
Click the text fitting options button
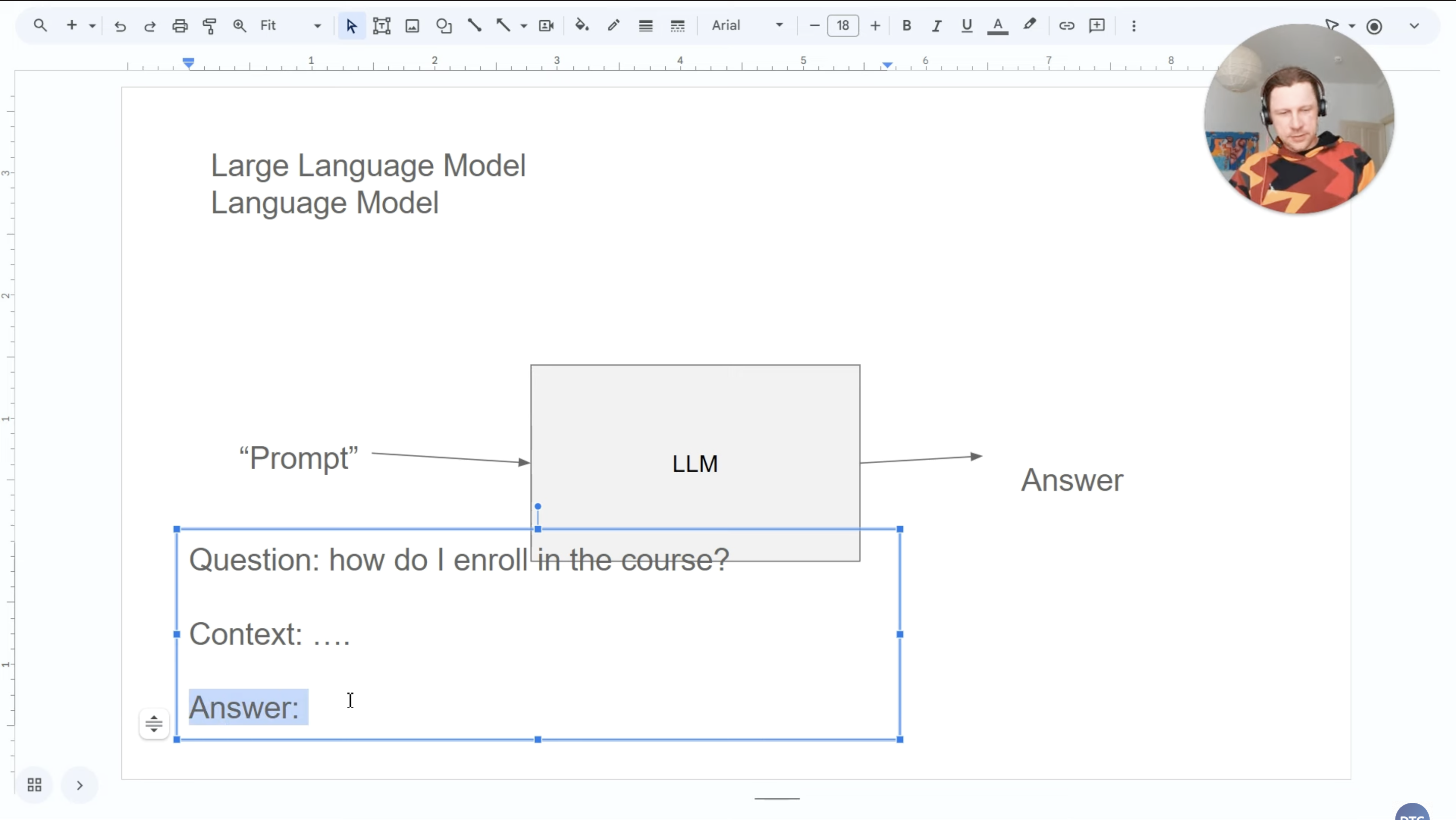point(154,723)
